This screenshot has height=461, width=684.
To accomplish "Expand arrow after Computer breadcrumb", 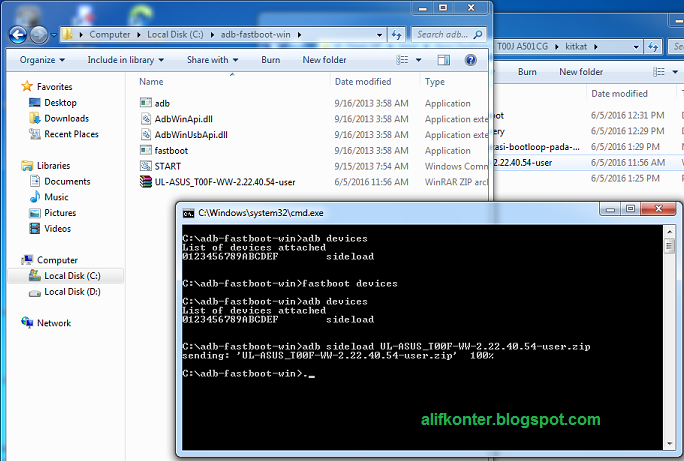I will tap(138, 34).
